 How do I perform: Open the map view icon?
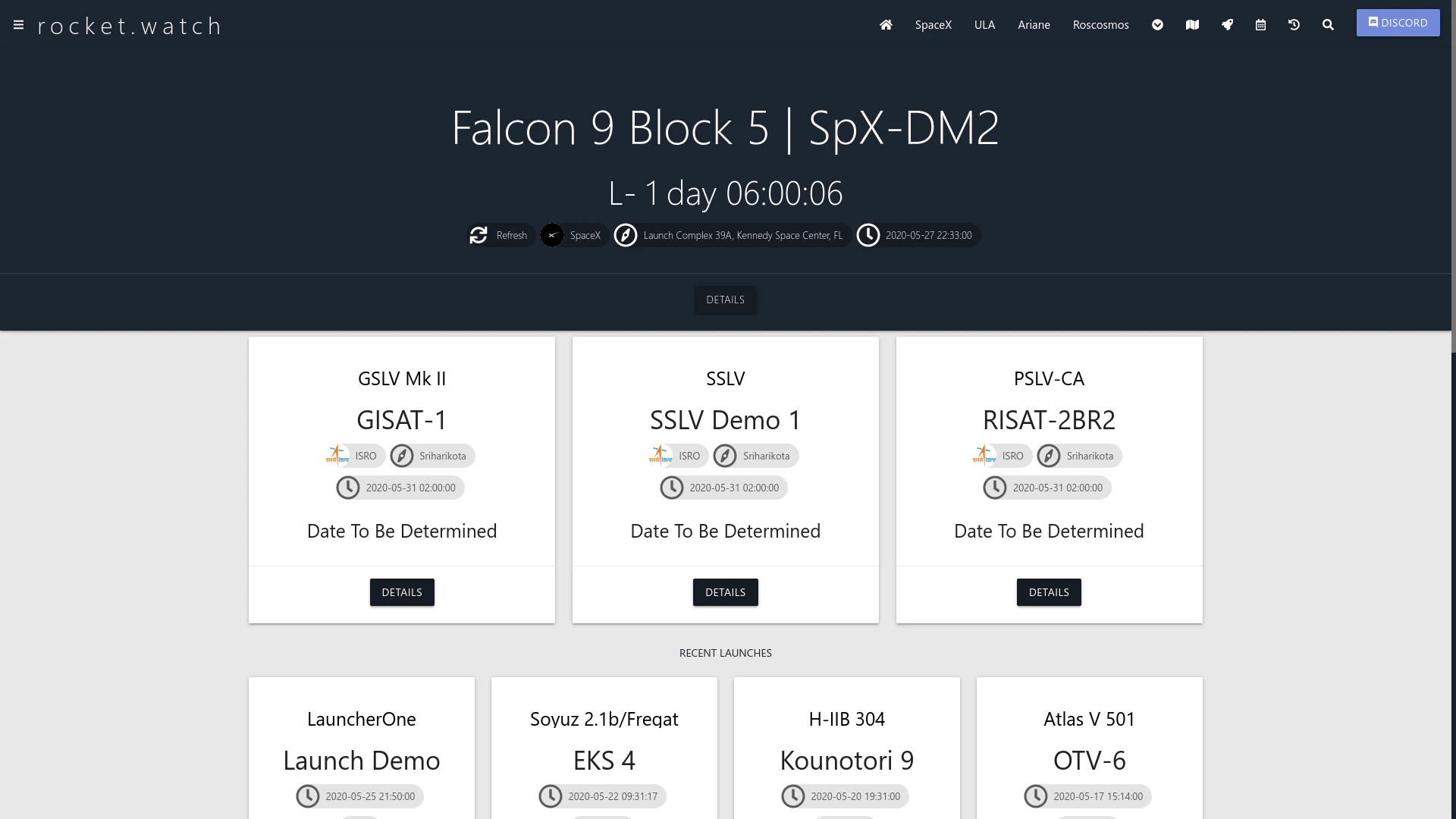click(1192, 25)
